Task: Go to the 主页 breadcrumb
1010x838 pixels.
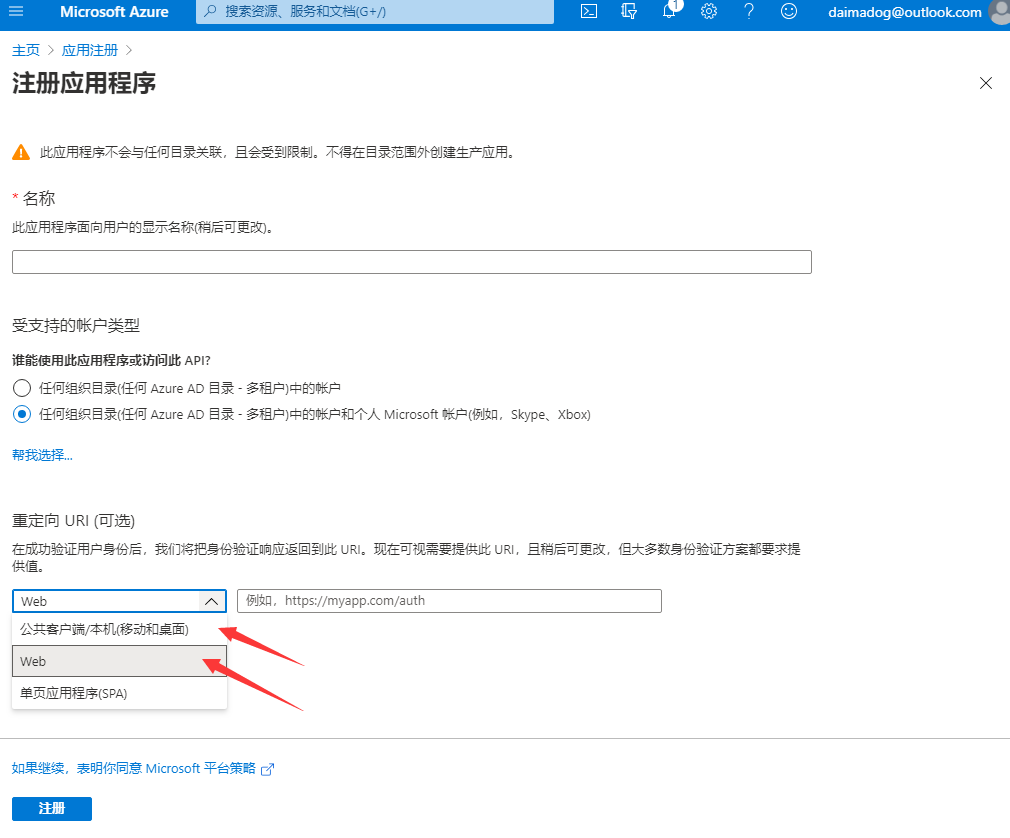Action: coord(26,50)
